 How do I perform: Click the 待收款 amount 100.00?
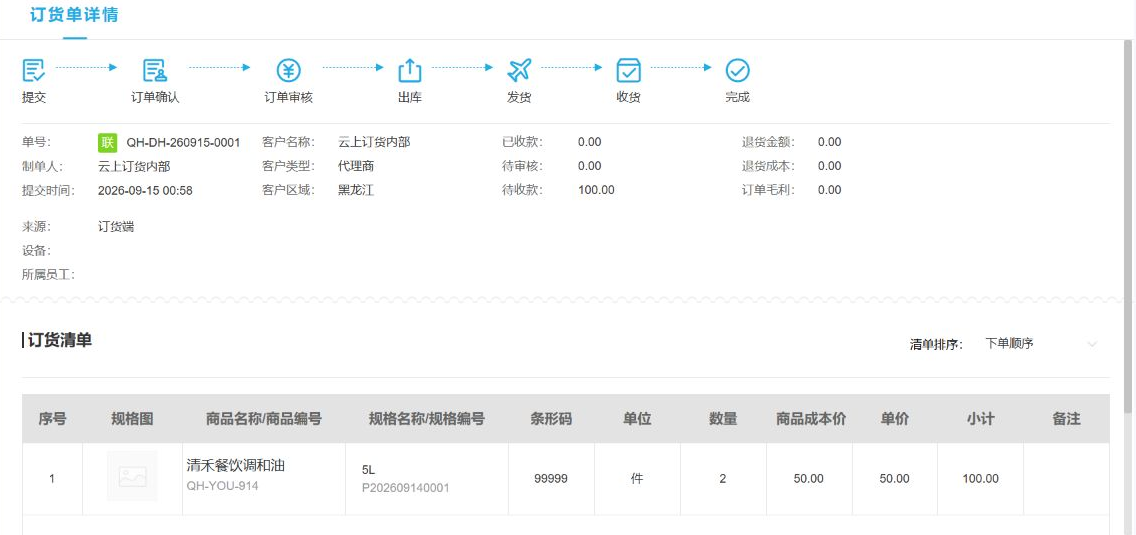coord(596,190)
